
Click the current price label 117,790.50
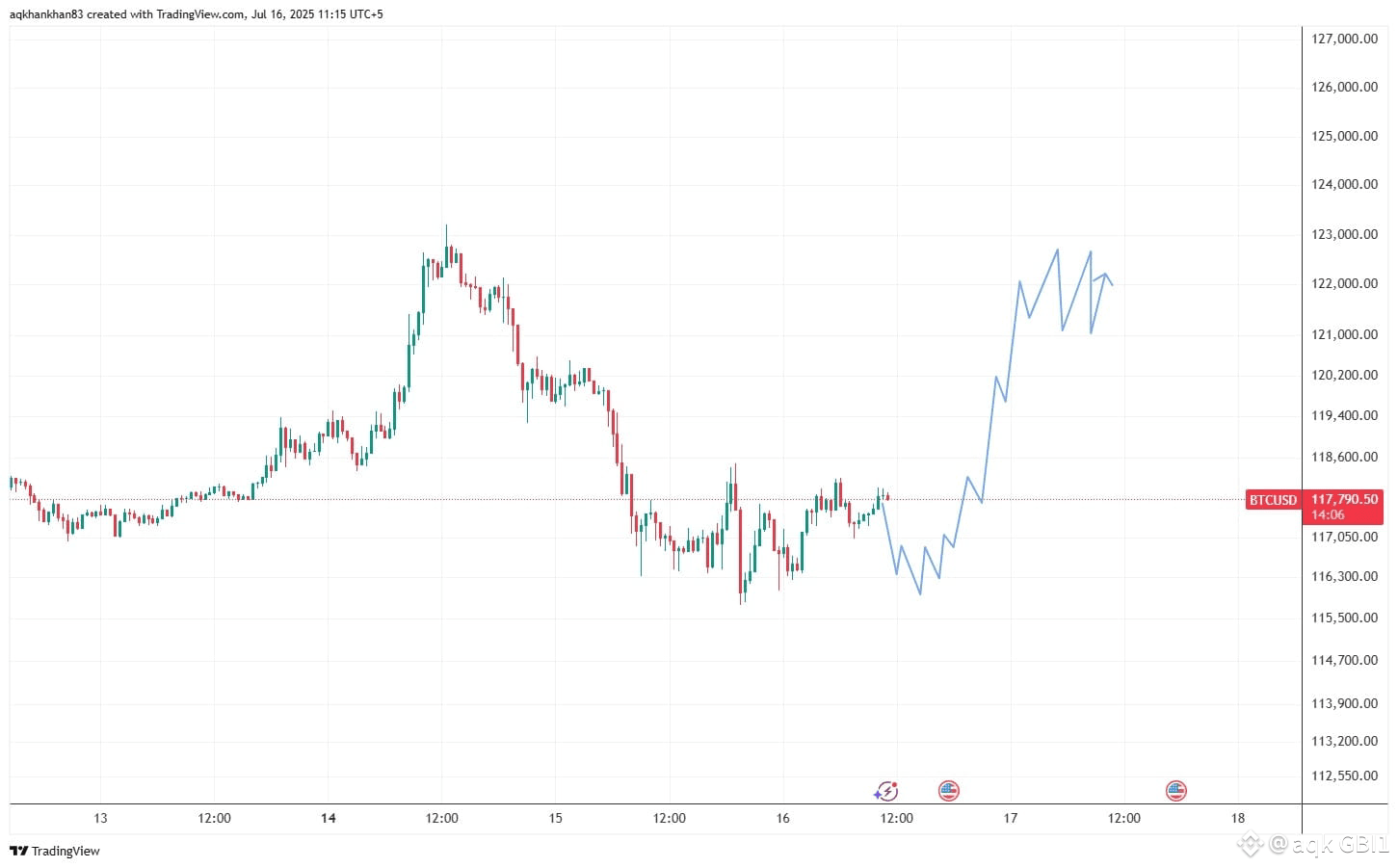pyautogui.click(x=1345, y=499)
